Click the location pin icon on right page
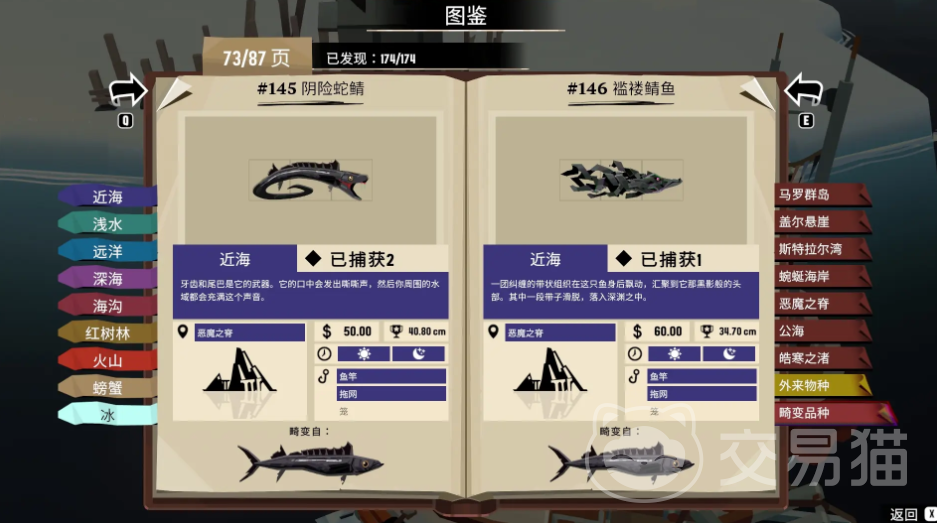Image resolution: width=937 pixels, height=523 pixels. tap(493, 331)
